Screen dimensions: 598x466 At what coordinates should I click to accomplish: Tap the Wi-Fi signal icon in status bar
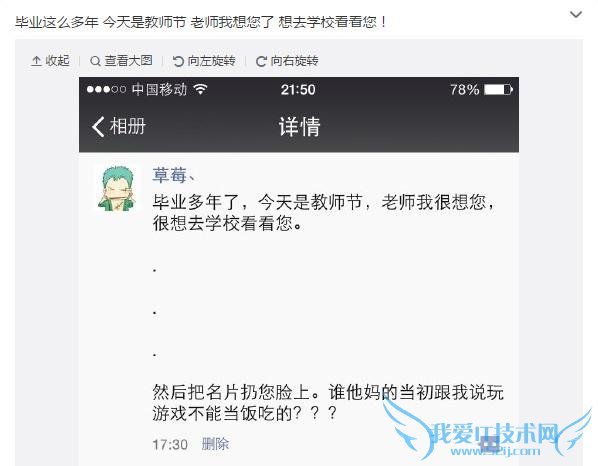200,89
